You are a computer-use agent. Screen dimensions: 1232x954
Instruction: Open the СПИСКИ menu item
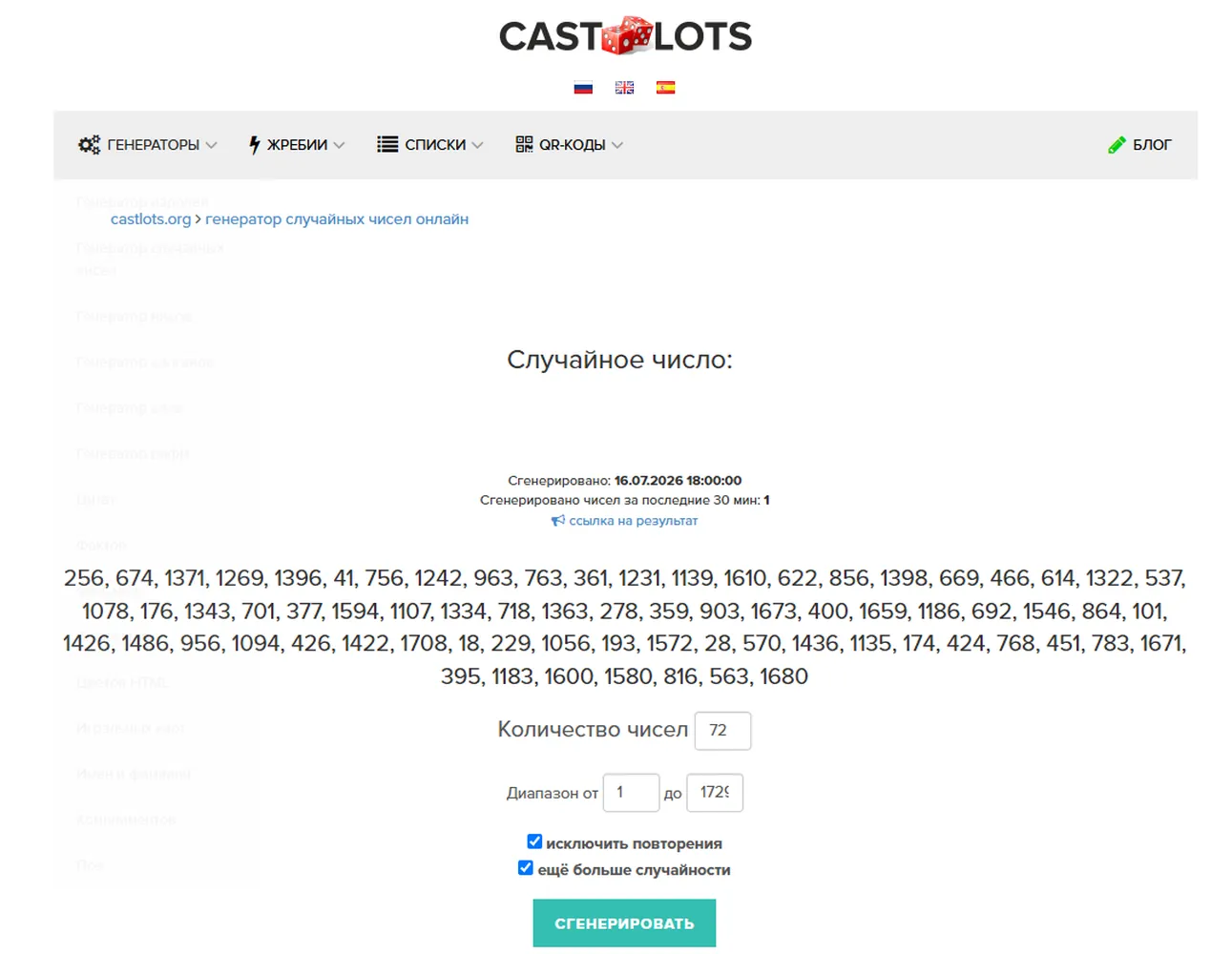pyautogui.click(x=435, y=145)
